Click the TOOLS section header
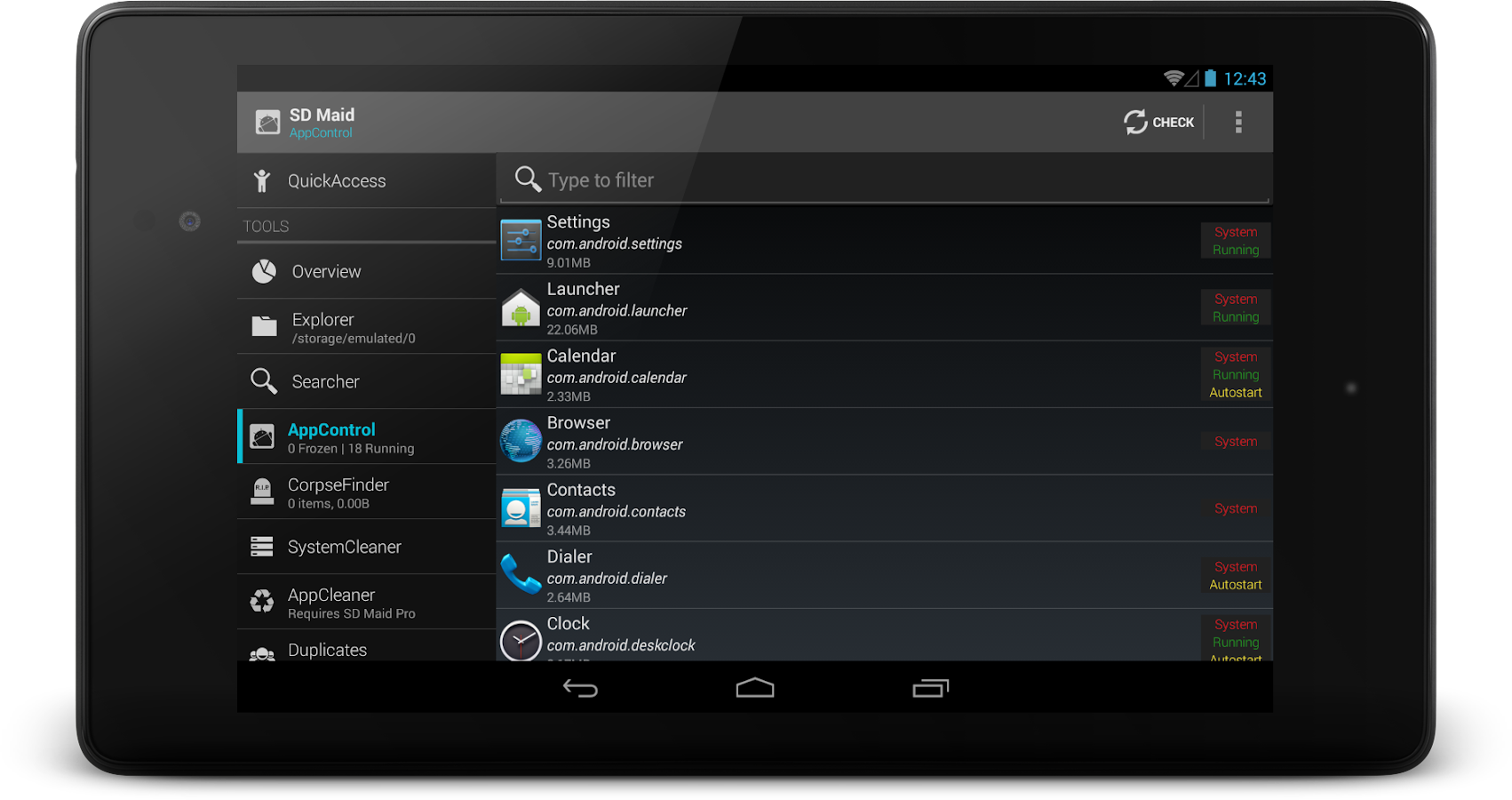Screen dimensions: 1512x800 pos(266,227)
